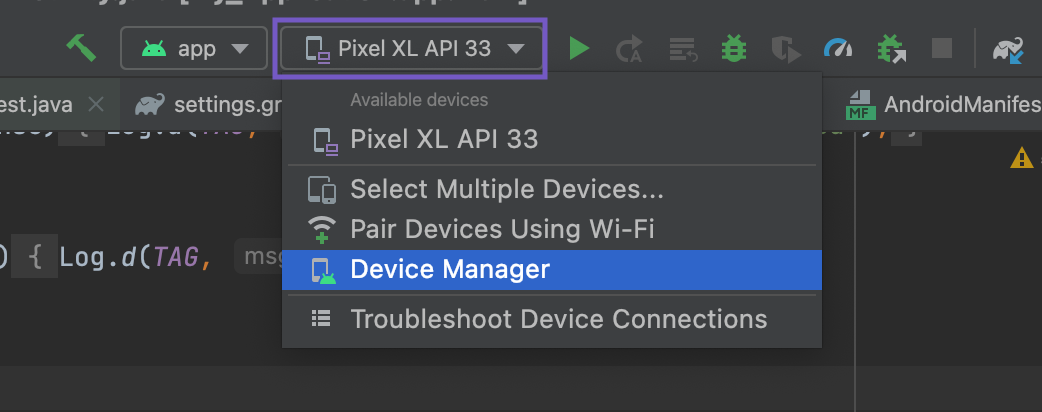Run the app with green play button
The image size is (1042, 412).
coord(579,48)
